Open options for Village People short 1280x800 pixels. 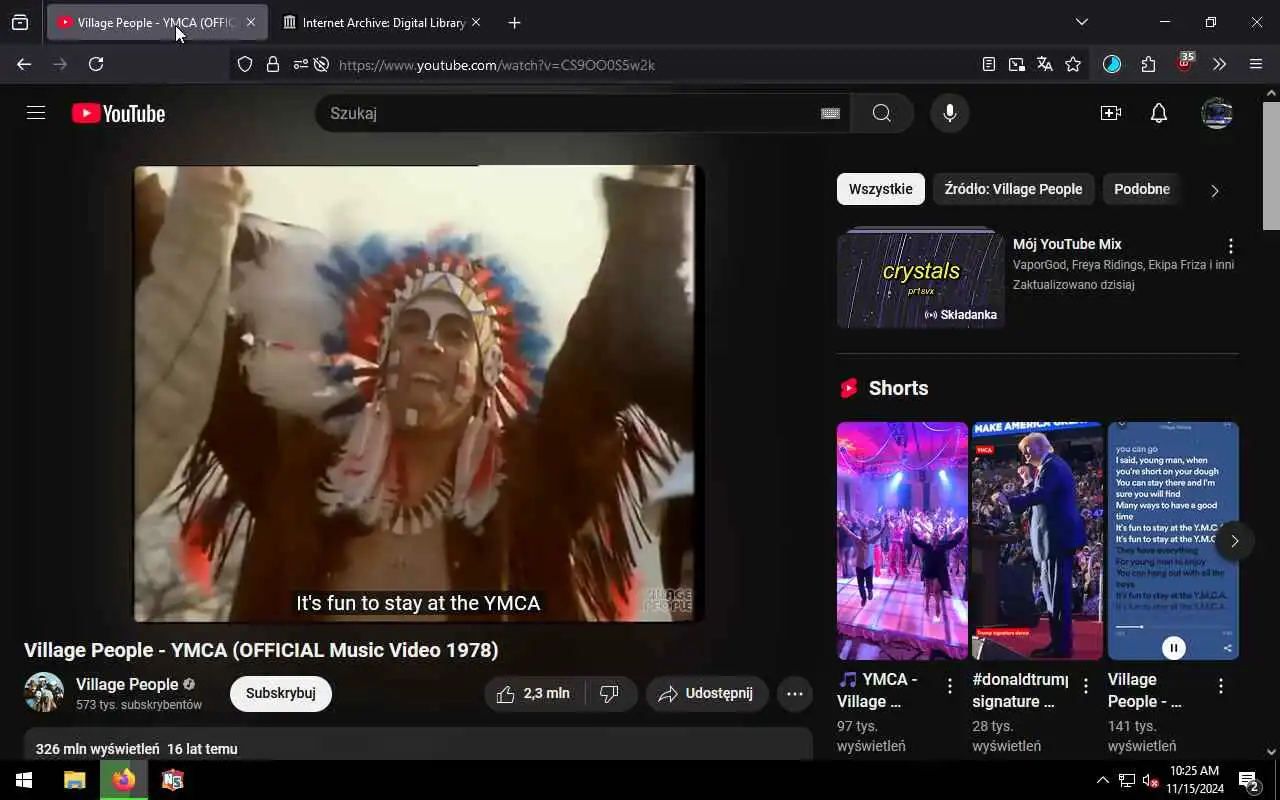point(1221,686)
